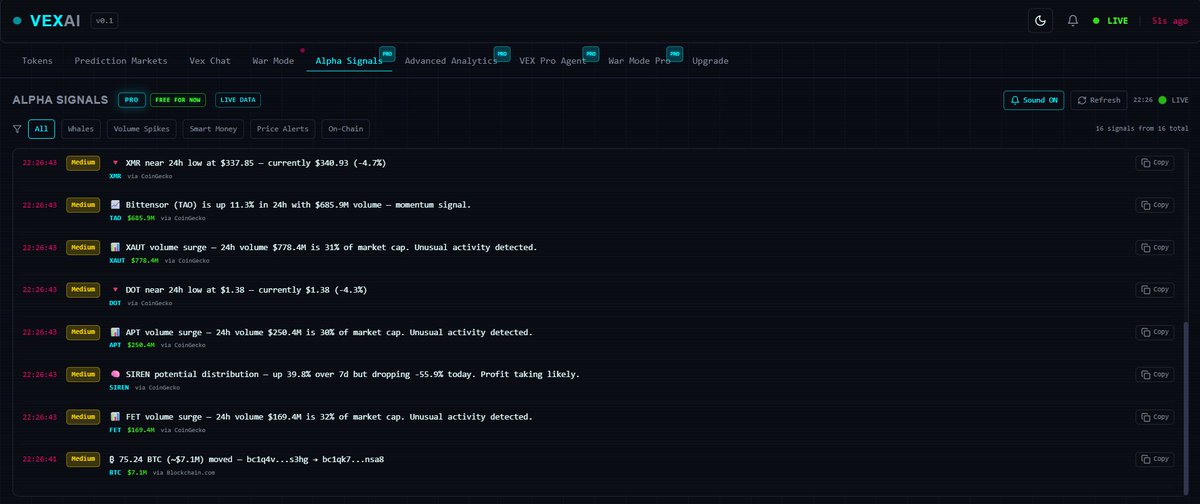Switch to Prediction Markets tab
This screenshot has width=1200, height=504.
[121, 61]
